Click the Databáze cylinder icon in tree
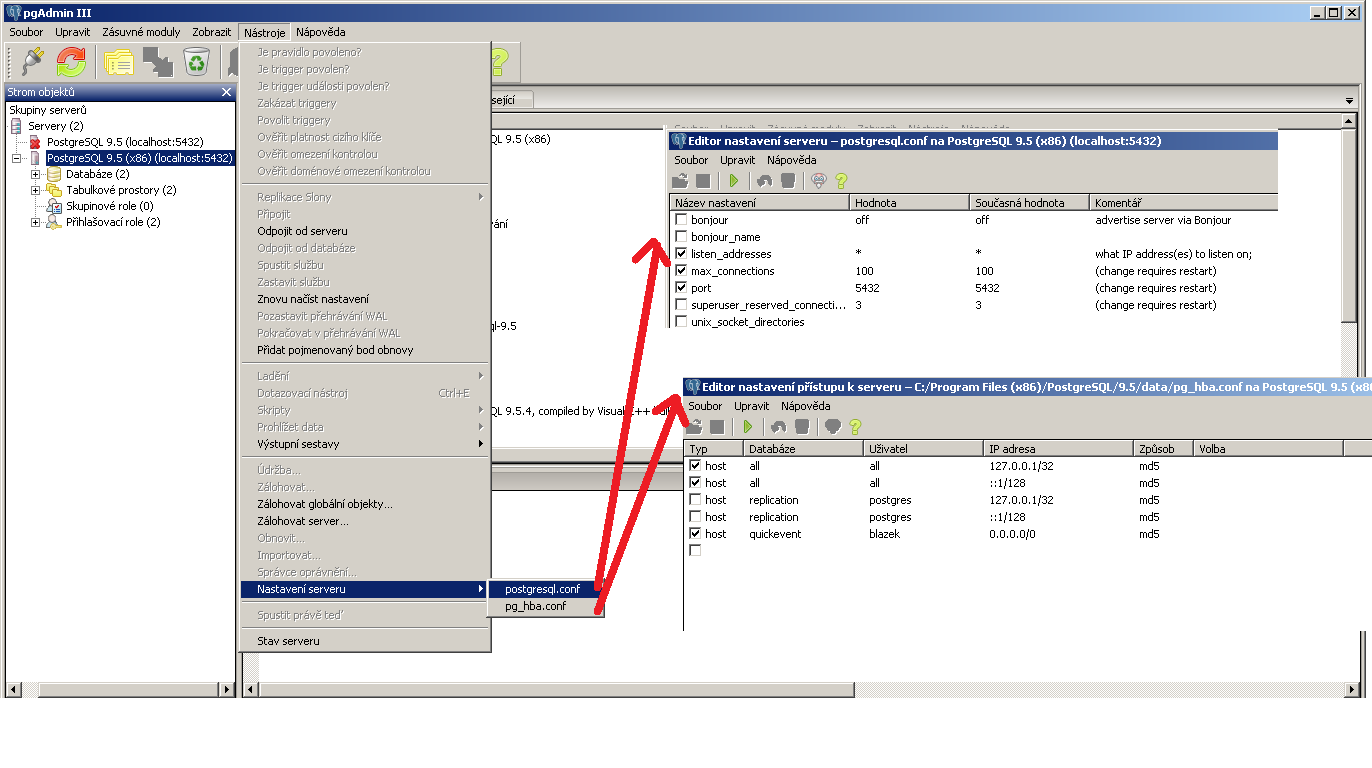 coord(54,174)
